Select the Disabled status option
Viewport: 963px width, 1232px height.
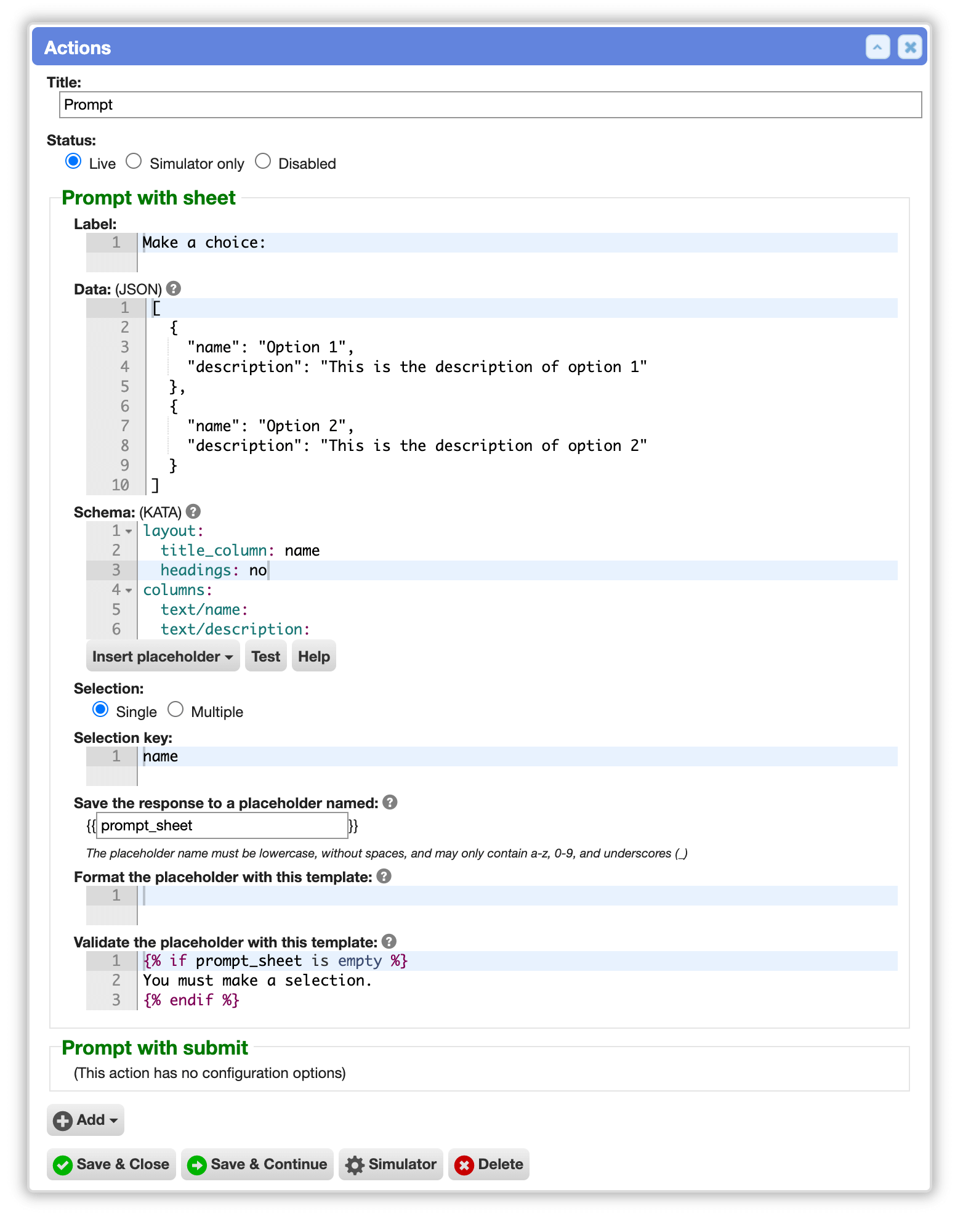(263, 161)
